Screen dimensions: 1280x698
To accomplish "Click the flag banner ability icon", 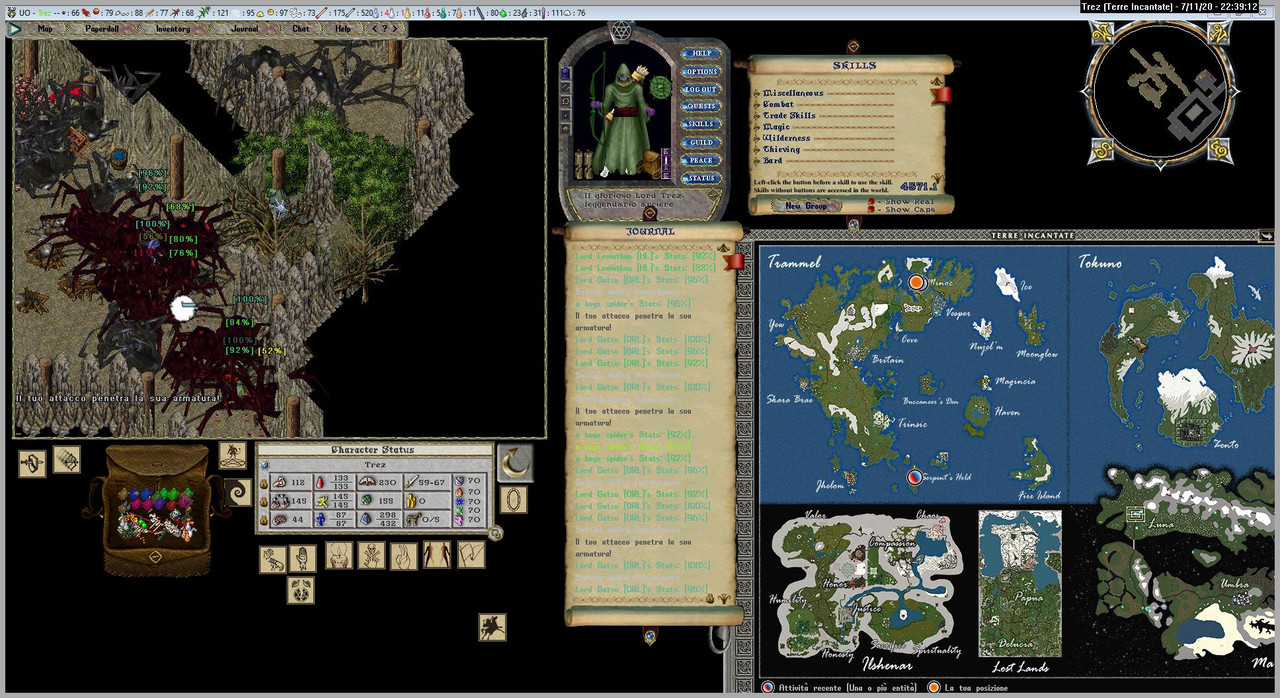I will point(471,555).
